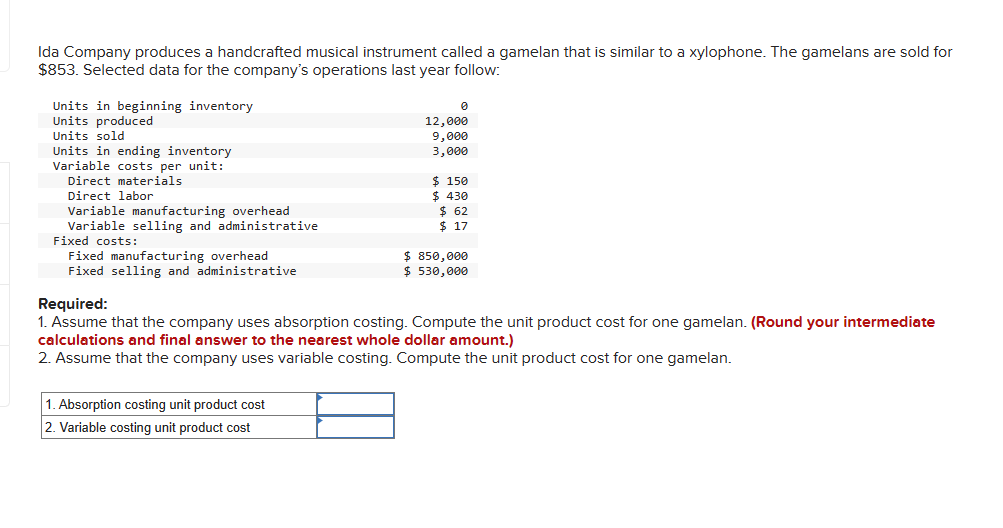1003x528 pixels.
Task: Click the 'Variable costs per unit:' section header
Action: [139, 166]
